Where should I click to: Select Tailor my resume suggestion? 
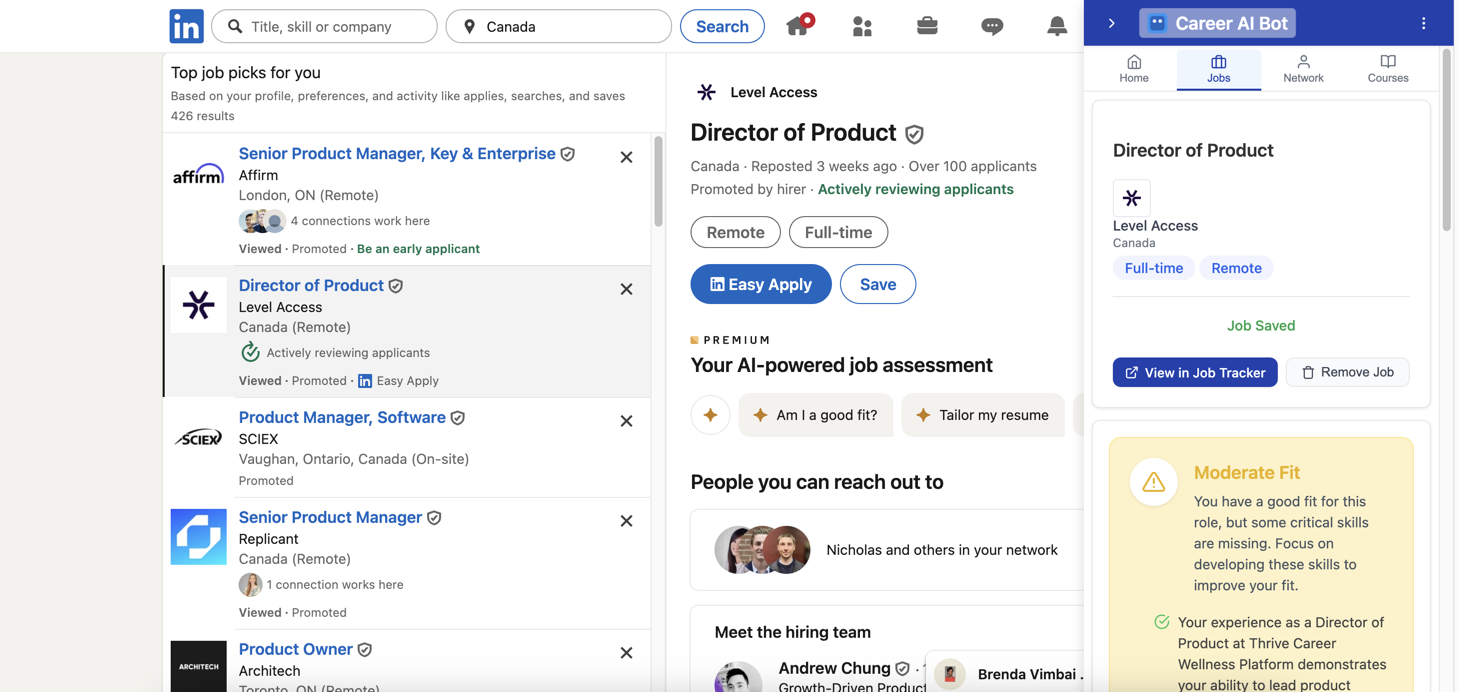pos(982,415)
